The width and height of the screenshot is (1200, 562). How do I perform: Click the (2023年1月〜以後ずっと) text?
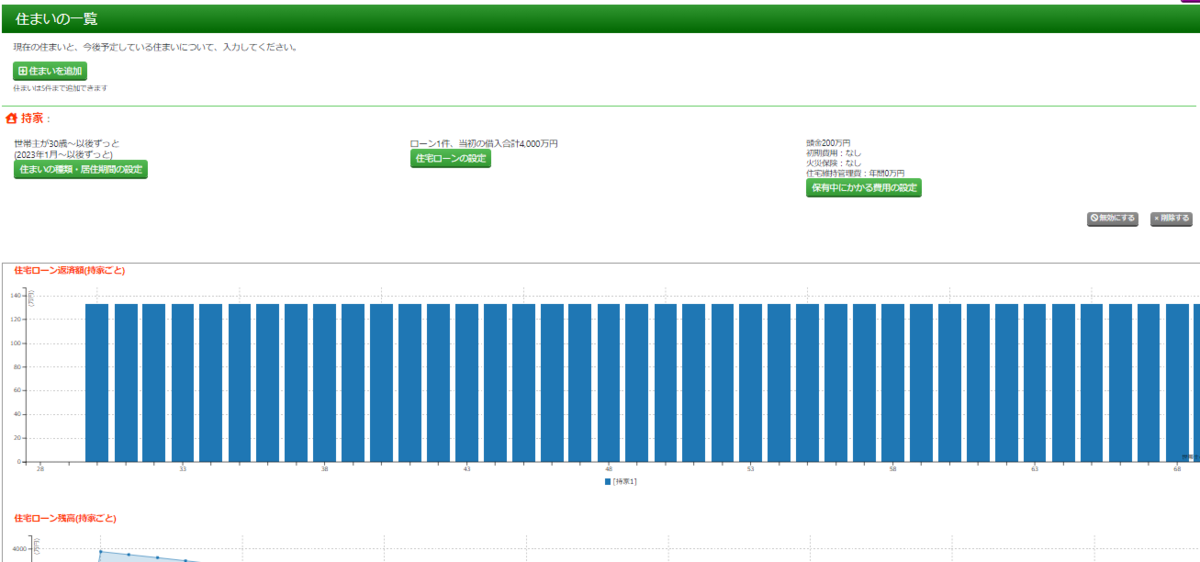click(63, 154)
